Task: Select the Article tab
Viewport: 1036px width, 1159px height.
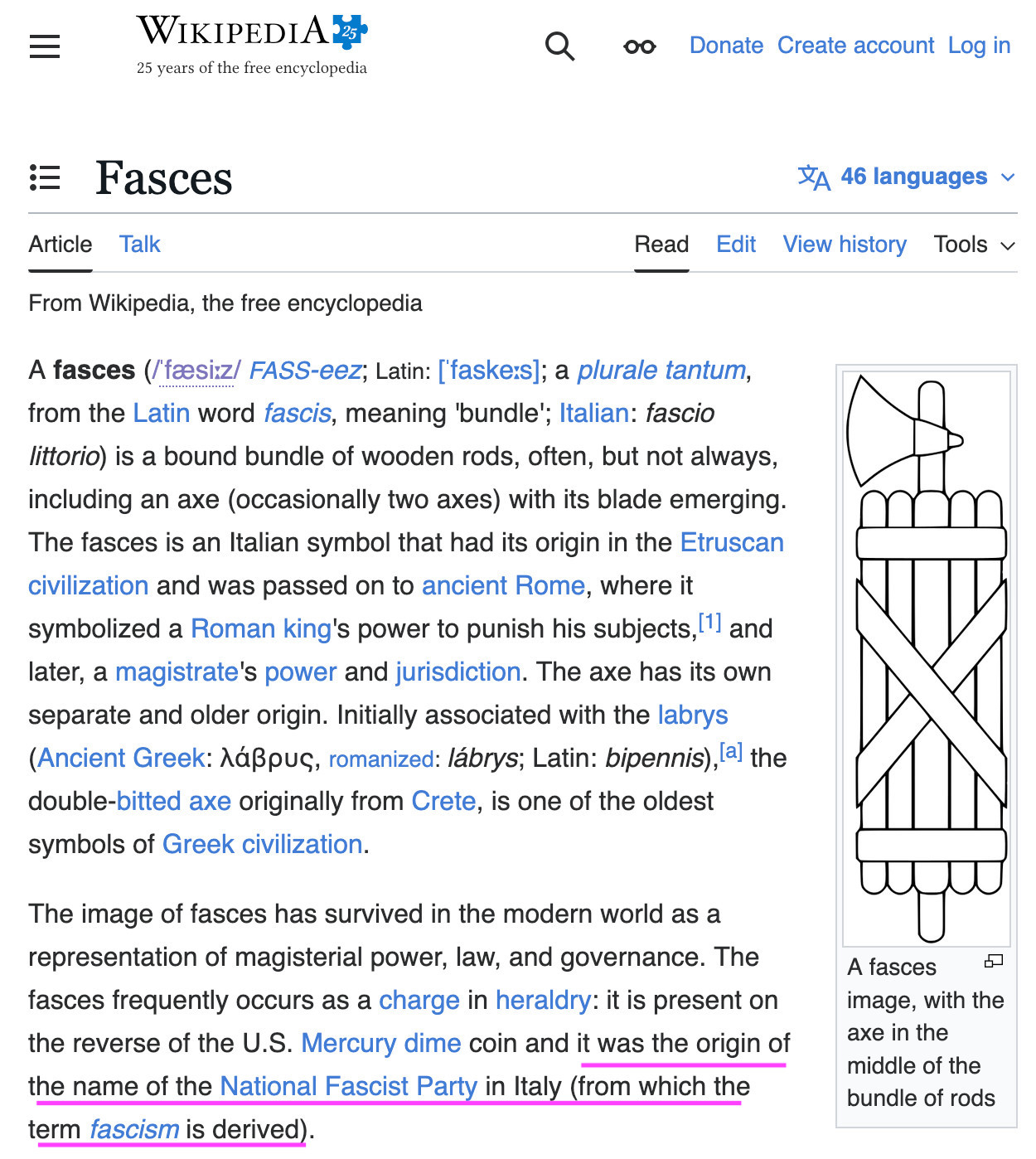Action: 61,245
